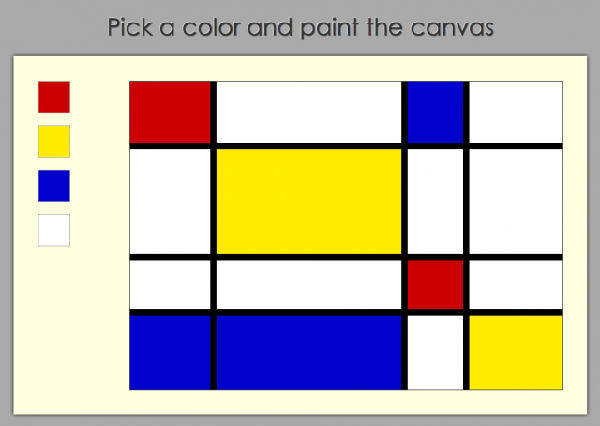Pick the red color swatch in the palette
Image resolution: width=600 pixels, height=426 pixels.
[54, 97]
